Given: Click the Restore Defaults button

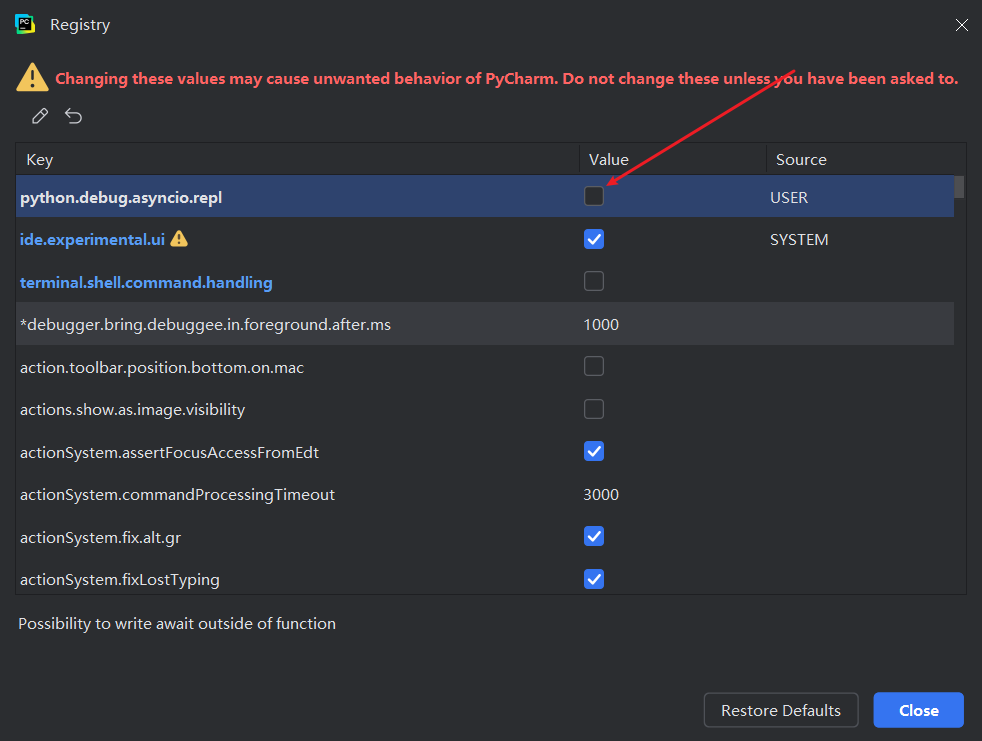Looking at the screenshot, I should pyautogui.click(x=780, y=710).
